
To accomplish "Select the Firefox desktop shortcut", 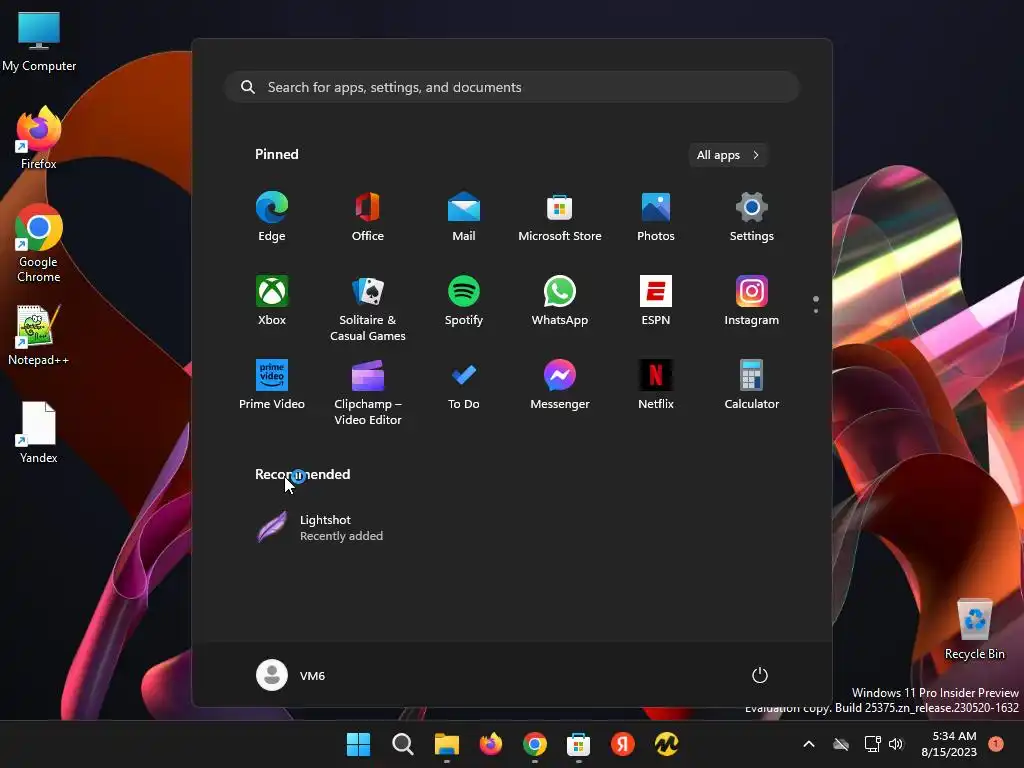I will point(39,138).
